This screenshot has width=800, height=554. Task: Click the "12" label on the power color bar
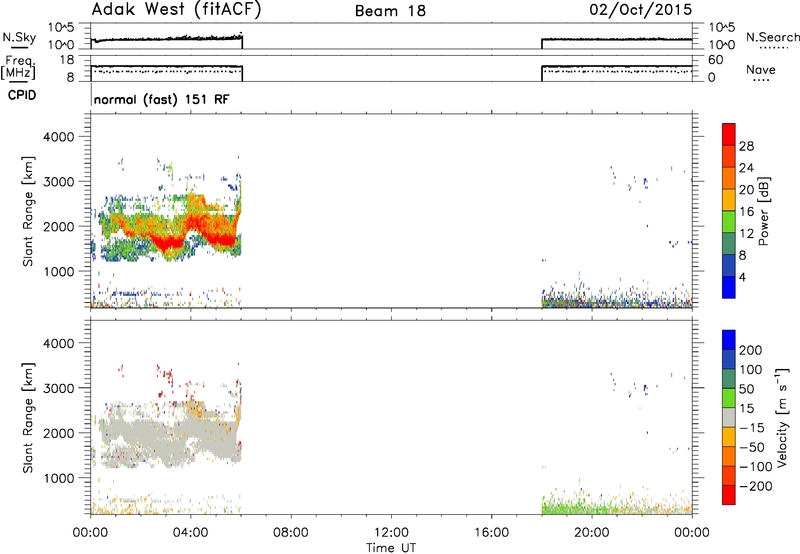746,234
